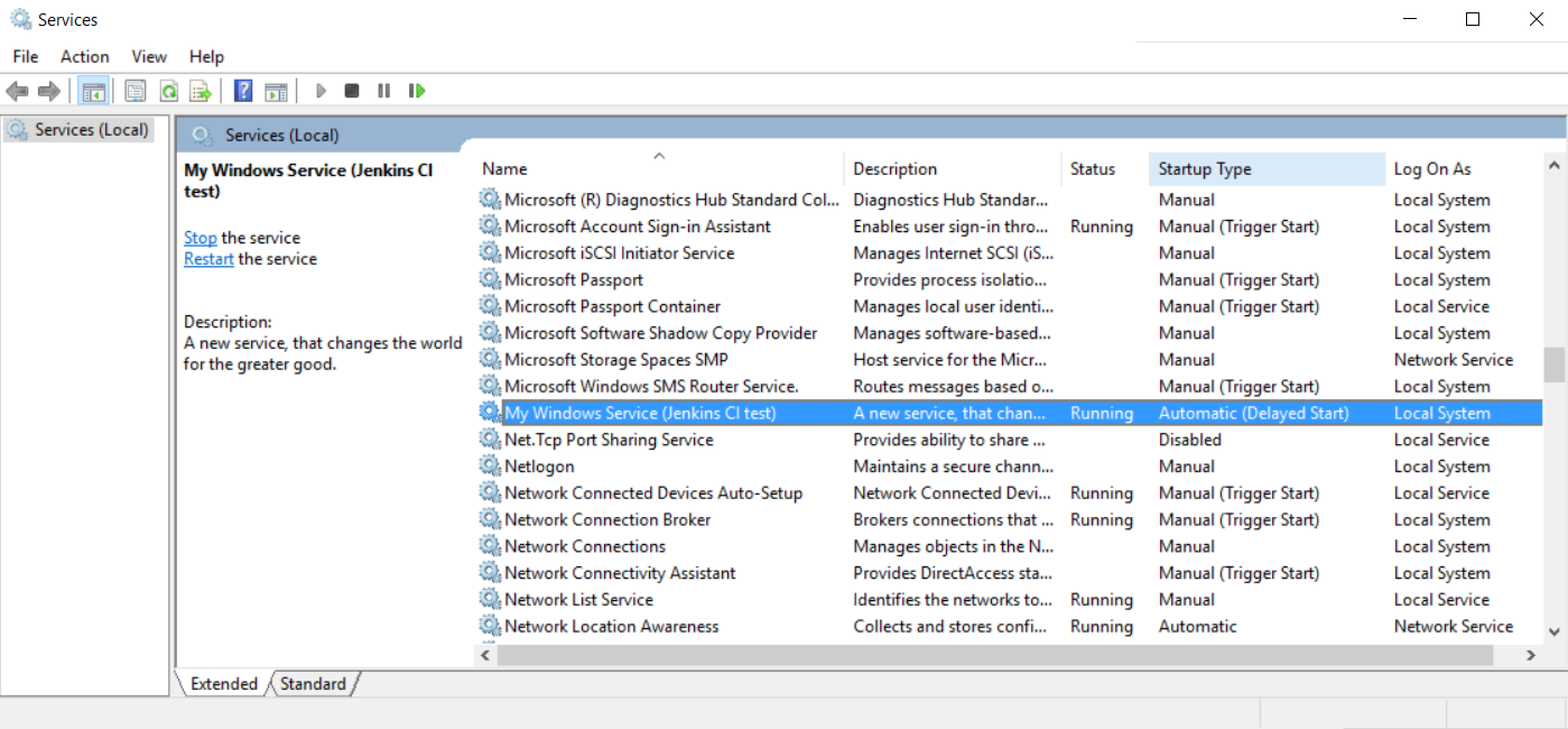Click the horizontal scrollbar right arrow
Screen dimensions: 1568x729
pyautogui.click(x=1531, y=656)
